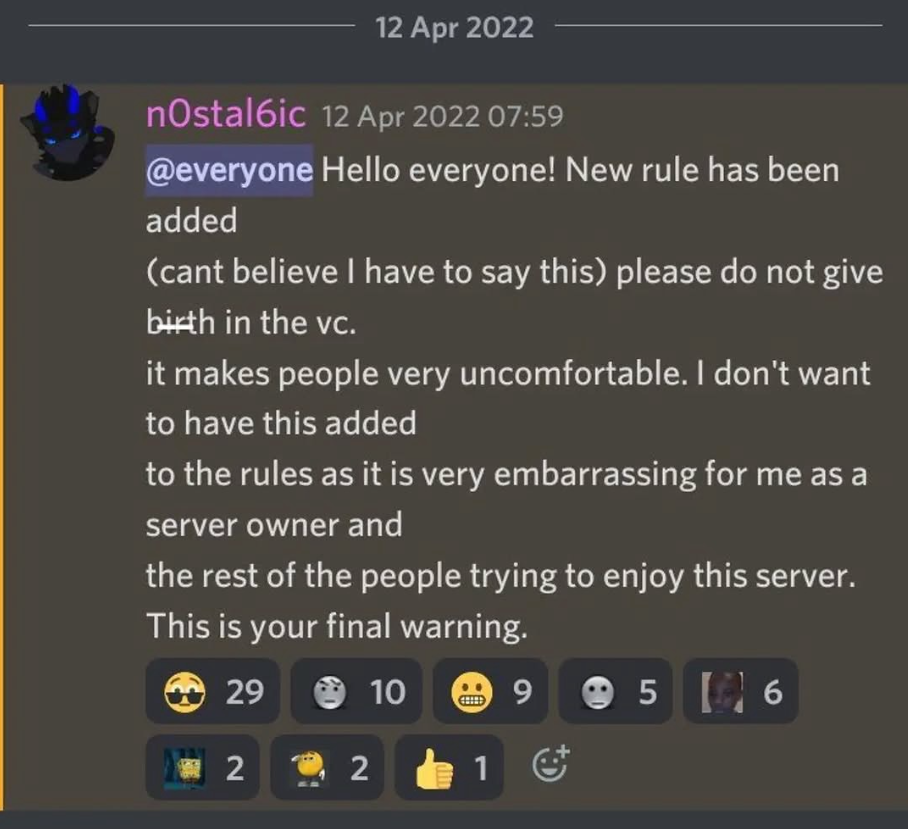
Task: Click the 12 Apr 2022 date divider
Action: point(455,27)
